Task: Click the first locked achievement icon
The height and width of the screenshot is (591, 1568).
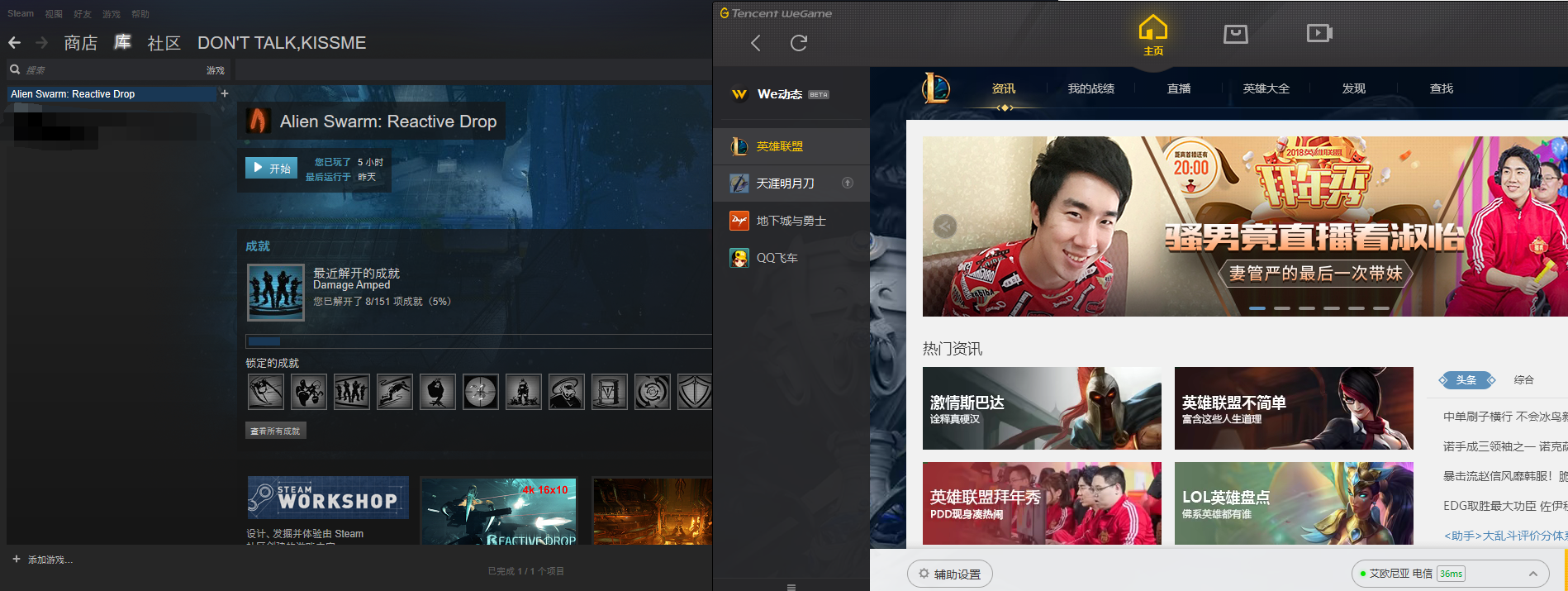Action: 266,392
